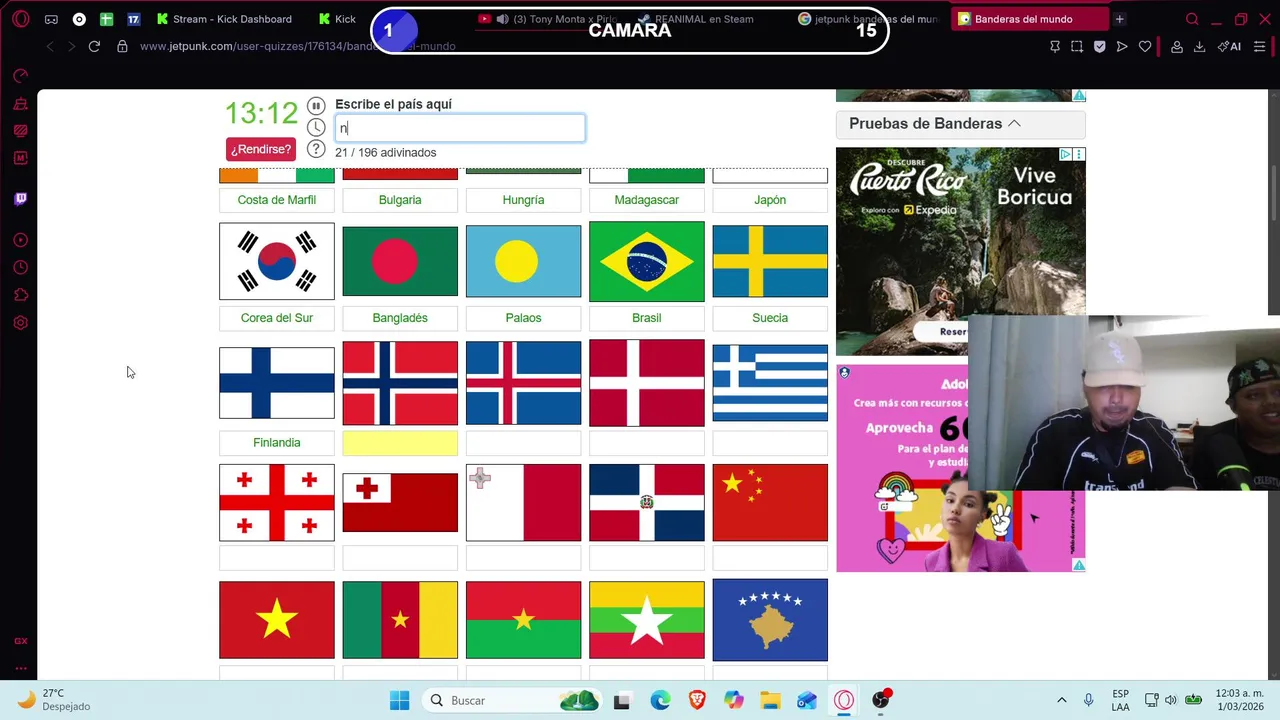1280x720 pixels.
Task: Click the Palaos answer label
Action: click(x=523, y=318)
